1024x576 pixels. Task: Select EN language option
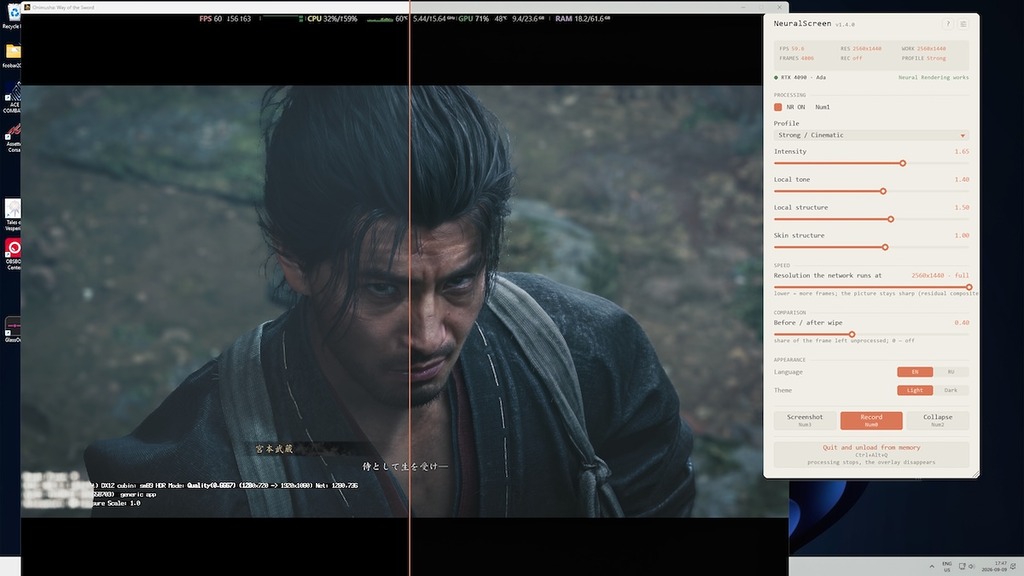click(914, 372)
